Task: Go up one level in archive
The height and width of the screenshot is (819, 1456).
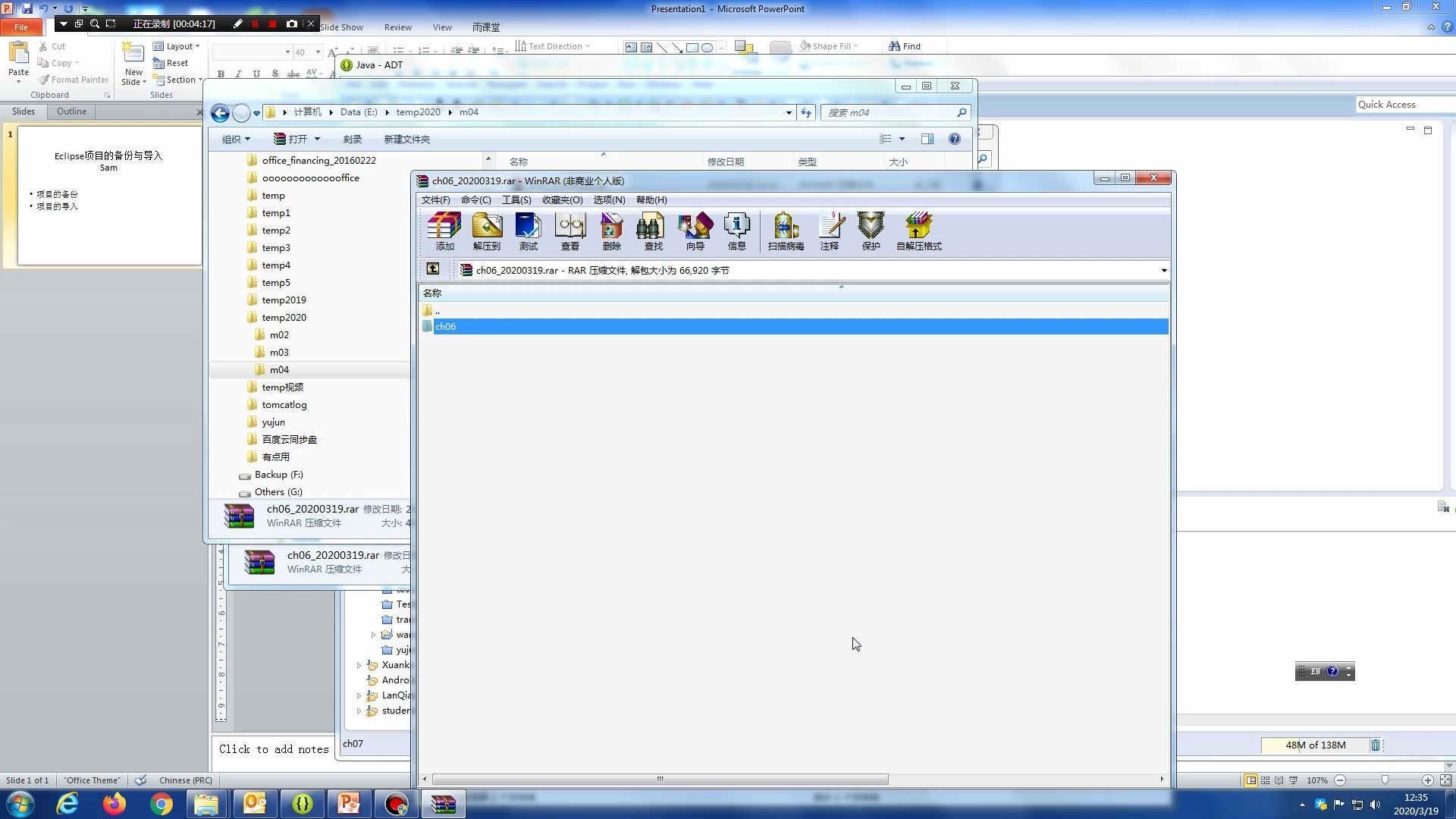Action: (x=433, y=269)
